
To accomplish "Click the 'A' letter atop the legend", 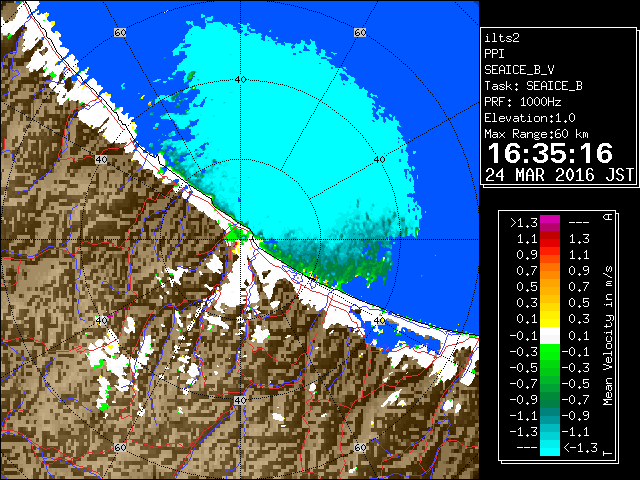I will coord(608,217).
